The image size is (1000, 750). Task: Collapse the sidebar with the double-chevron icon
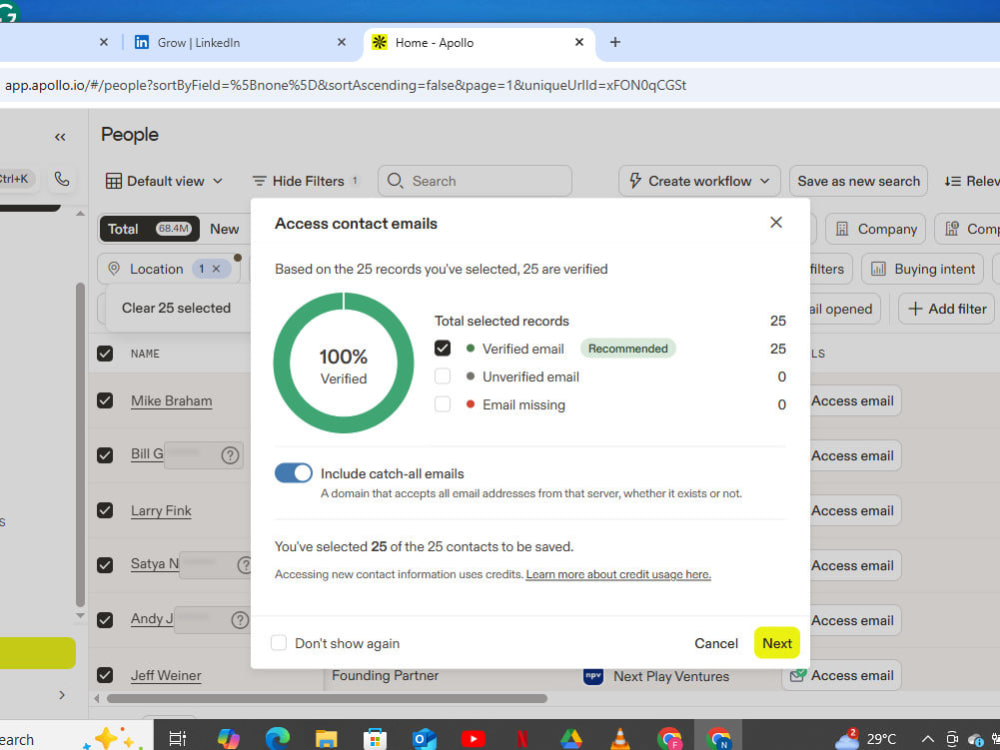tap(60, 137)
